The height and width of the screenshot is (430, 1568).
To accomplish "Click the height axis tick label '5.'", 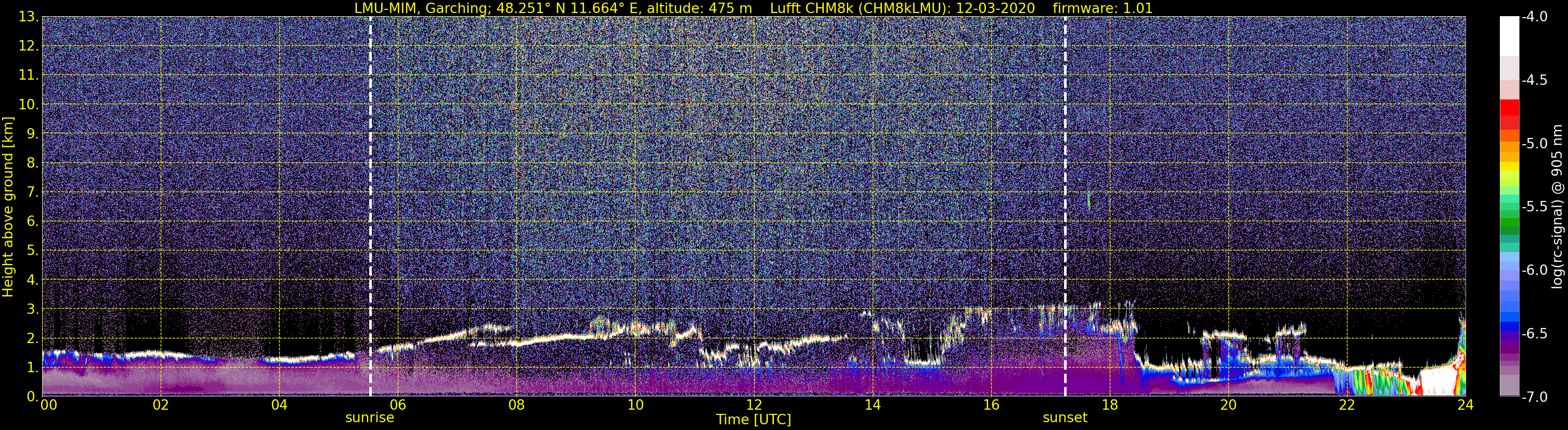I will (32, 251).
